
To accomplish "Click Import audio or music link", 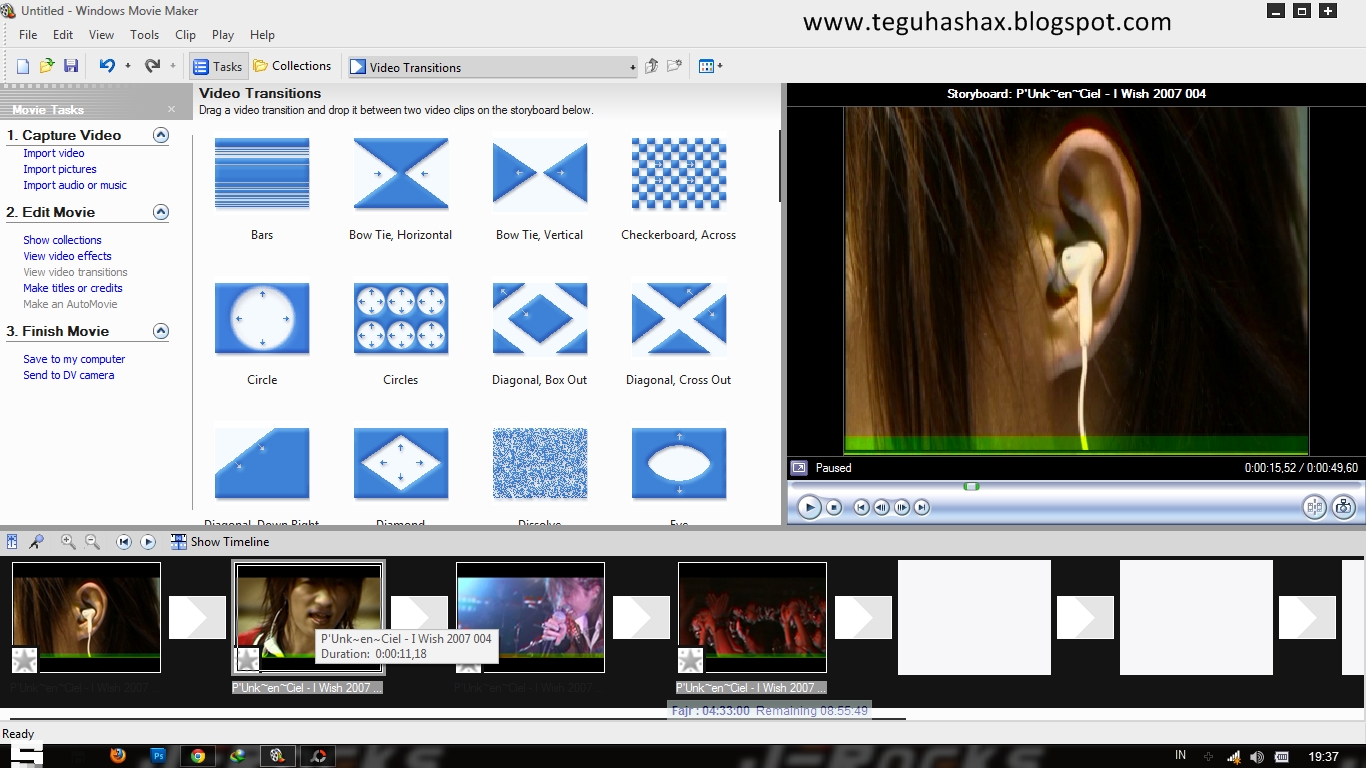I will [75, 185].
